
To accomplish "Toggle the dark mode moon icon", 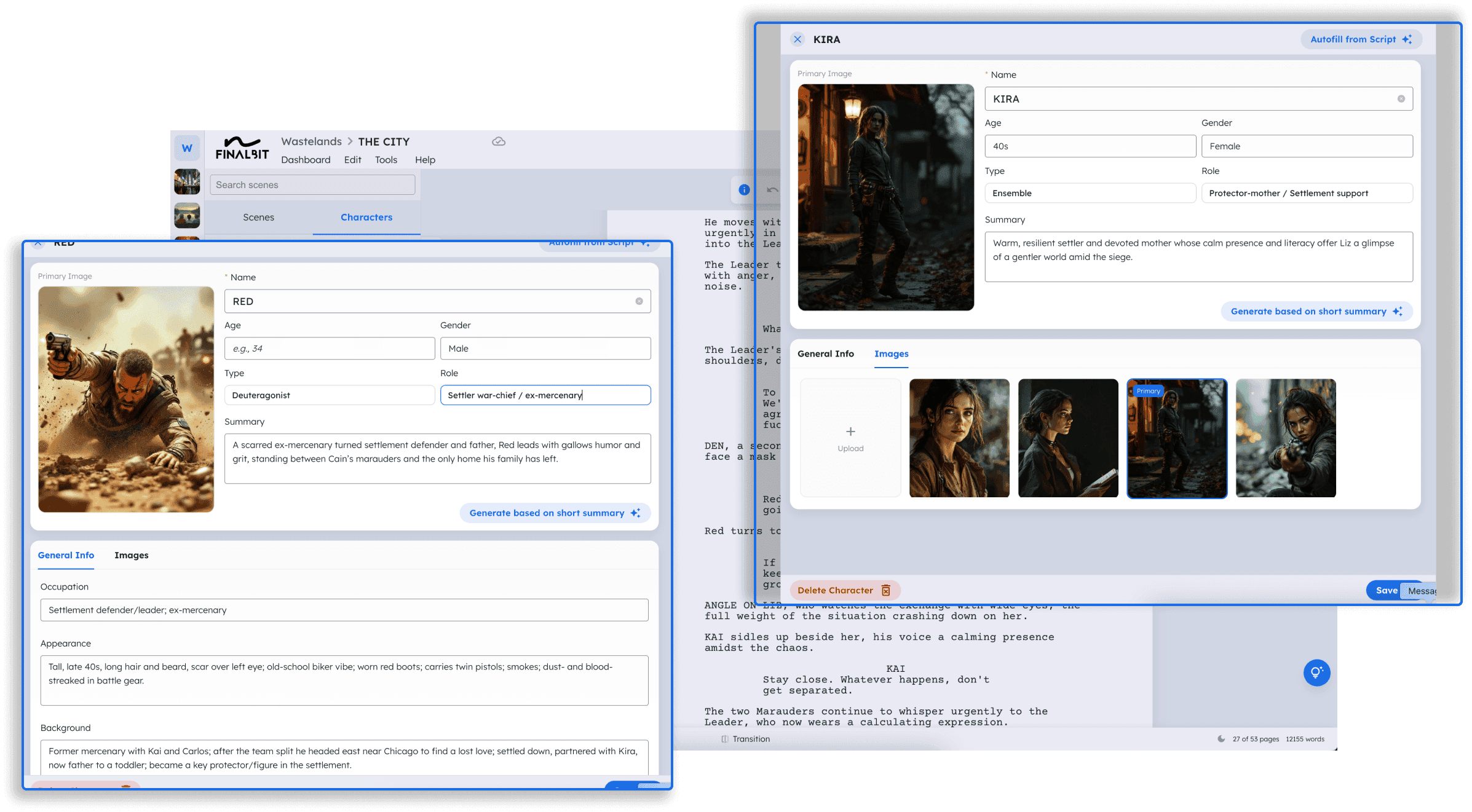I will click(1221, 739).
